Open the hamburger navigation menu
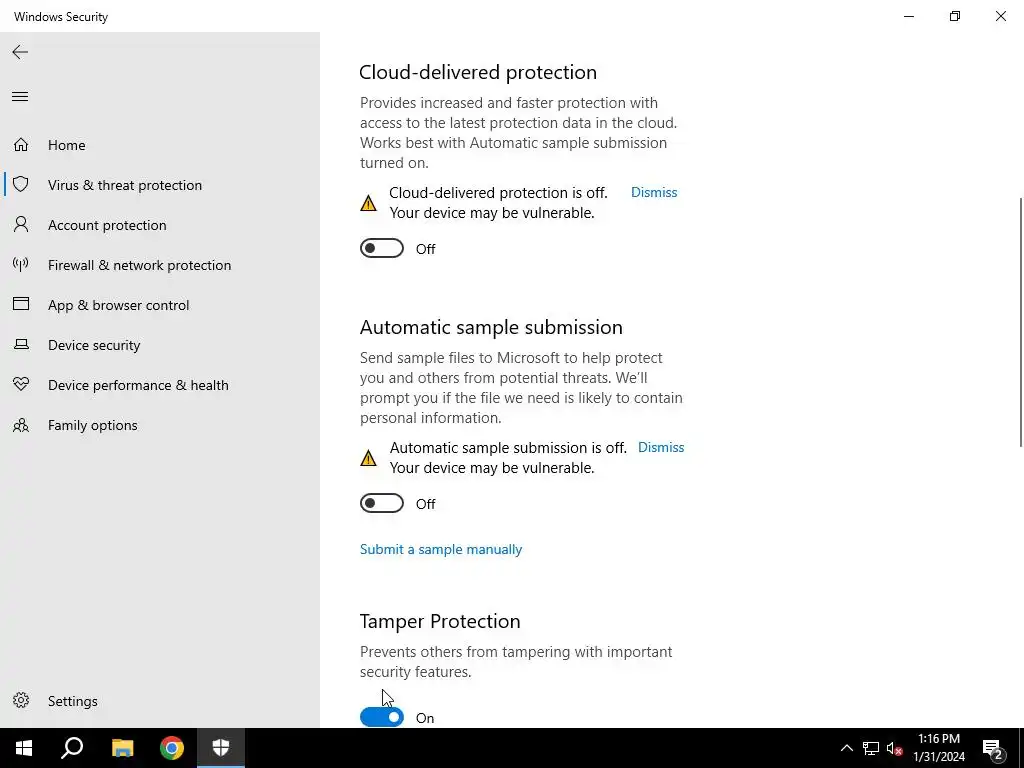Viewport: 1024px width, 768px height. pyautogui.click(x=20, y=97)
